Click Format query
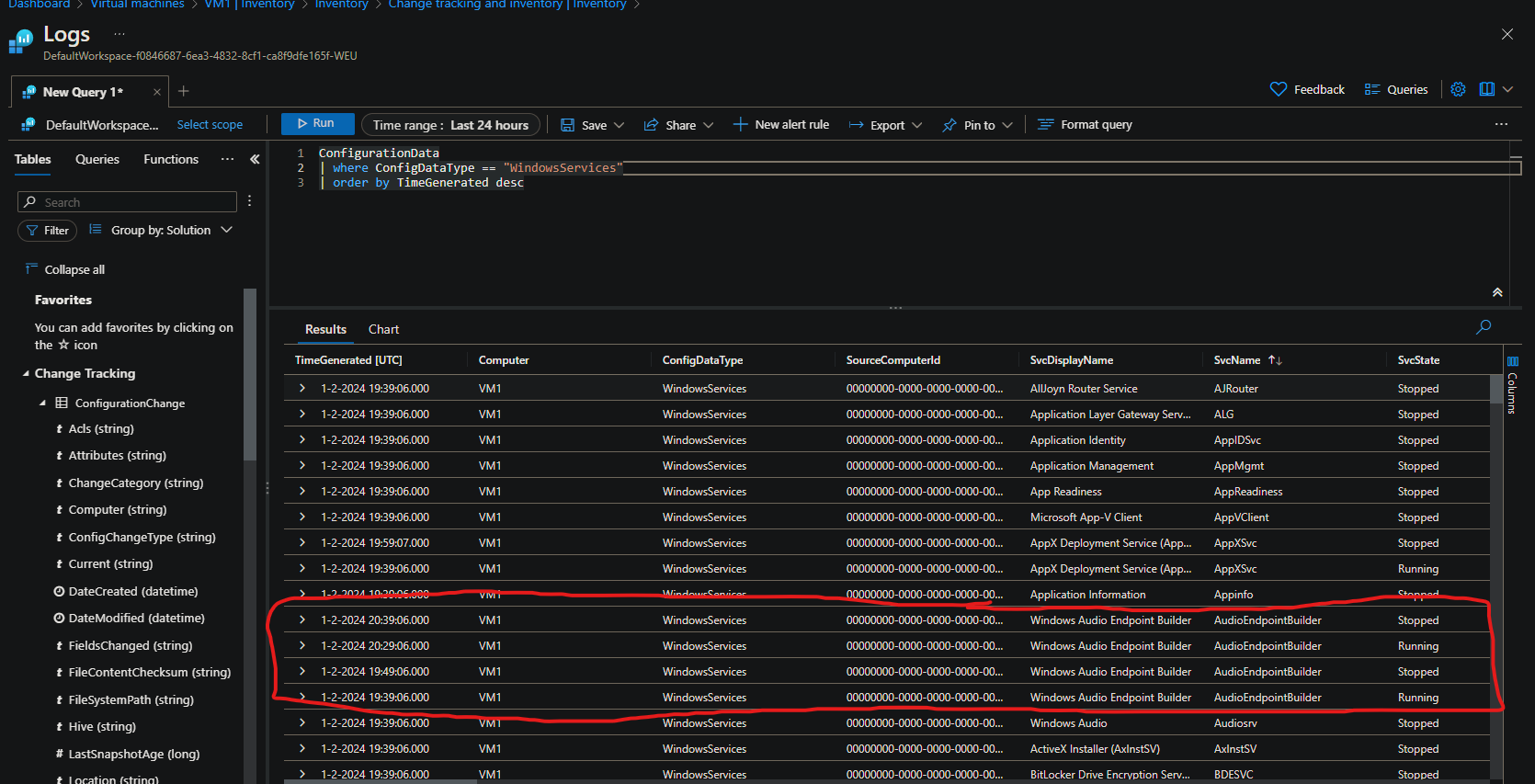 [1085, 124]
